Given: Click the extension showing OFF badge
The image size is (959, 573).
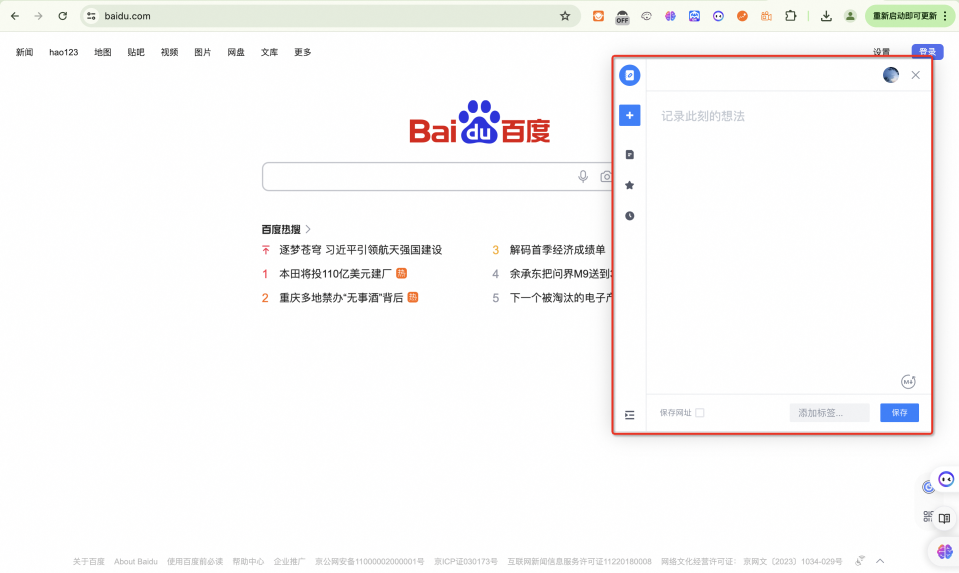Looking at the screenshot, I should pos(622,17).
